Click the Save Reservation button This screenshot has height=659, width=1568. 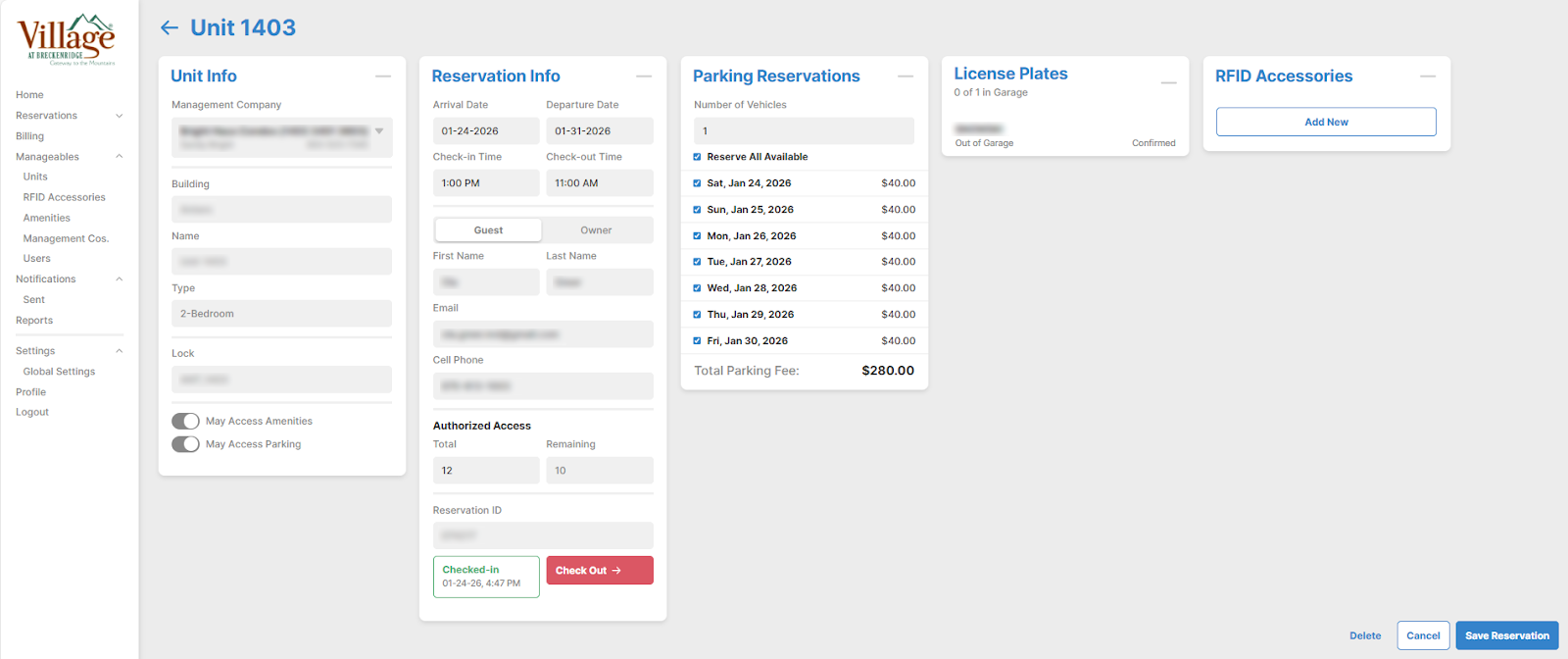(x=1506, y=635)
